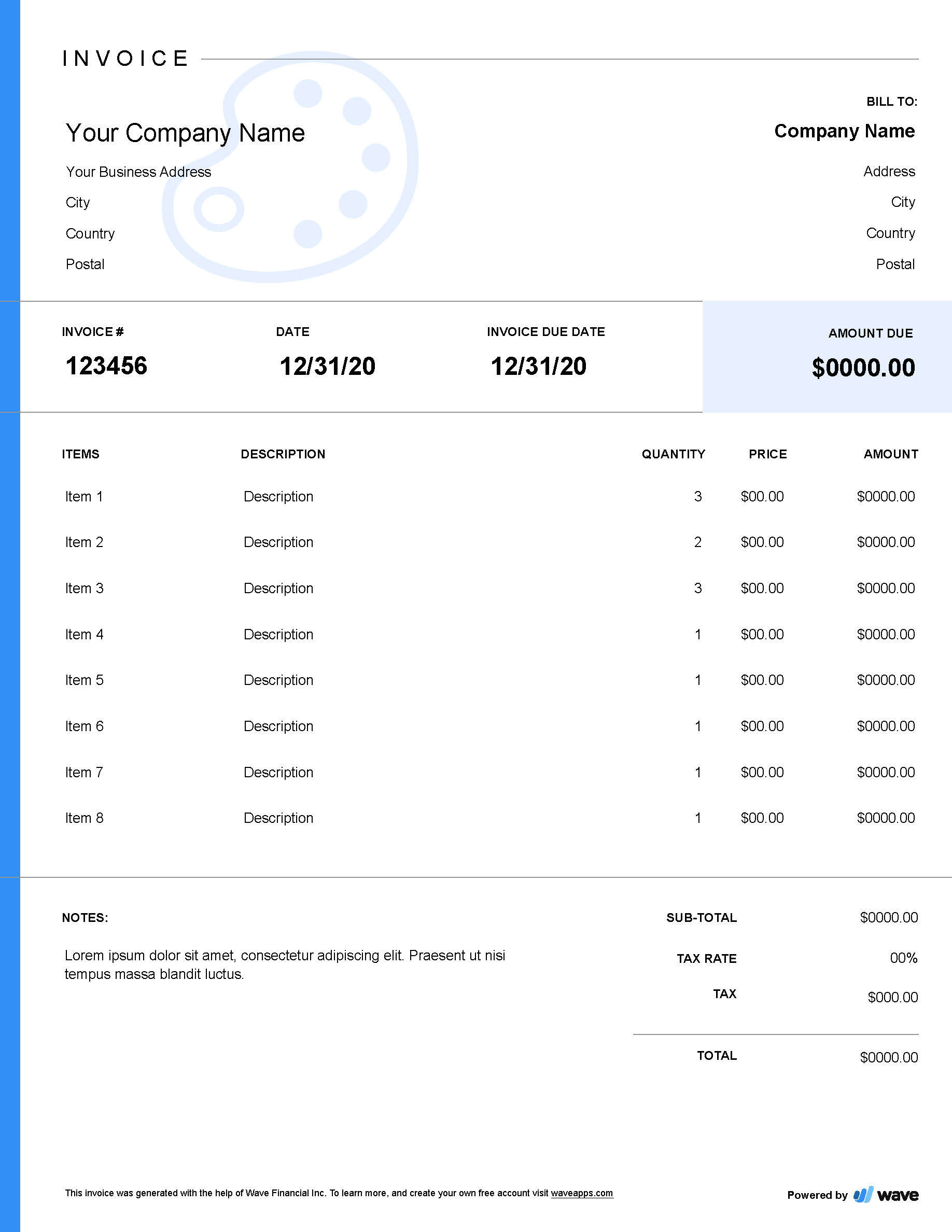Click the amount $0000.00 in Item 1 row
This screenshot has height=1232, width=952.
tap(886, 496)
